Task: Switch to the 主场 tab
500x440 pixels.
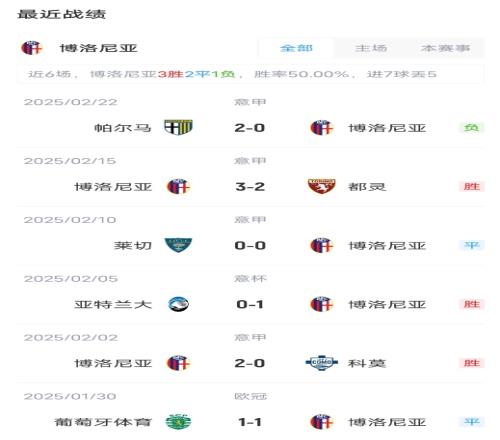Action: [x=371, y=48]
